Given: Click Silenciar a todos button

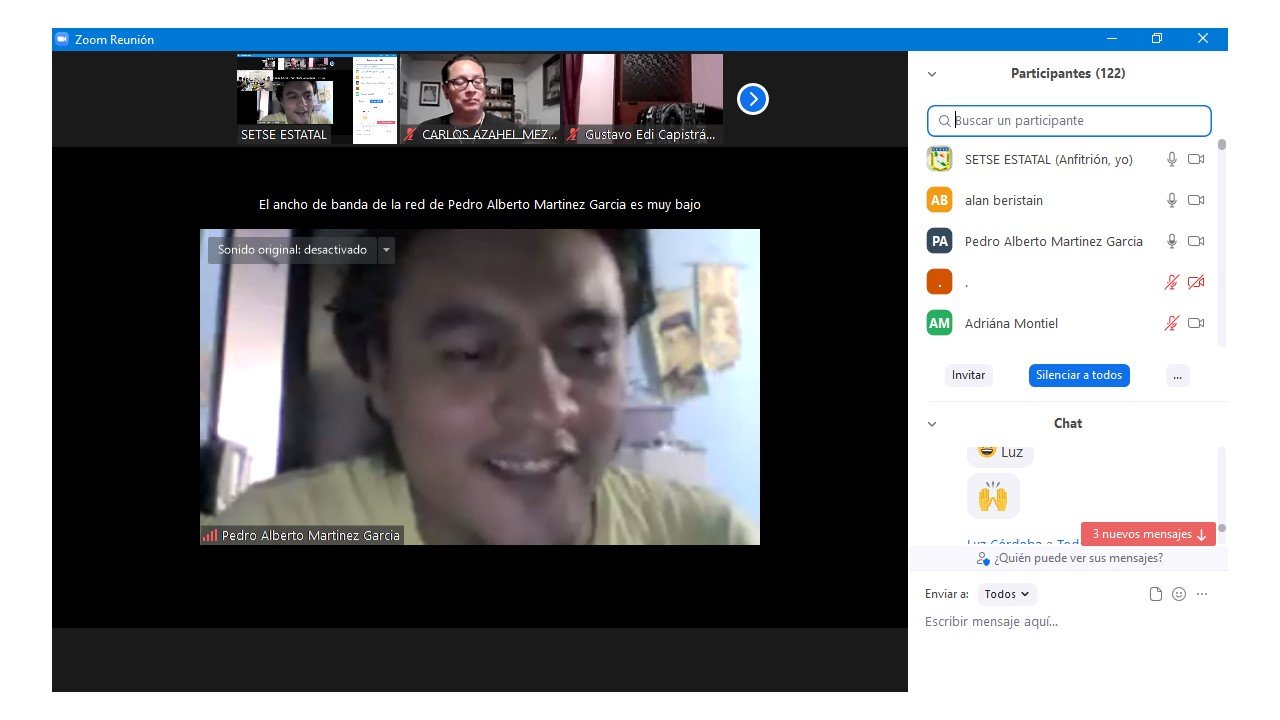Looking at the screenshot, I should [1079, 376].
